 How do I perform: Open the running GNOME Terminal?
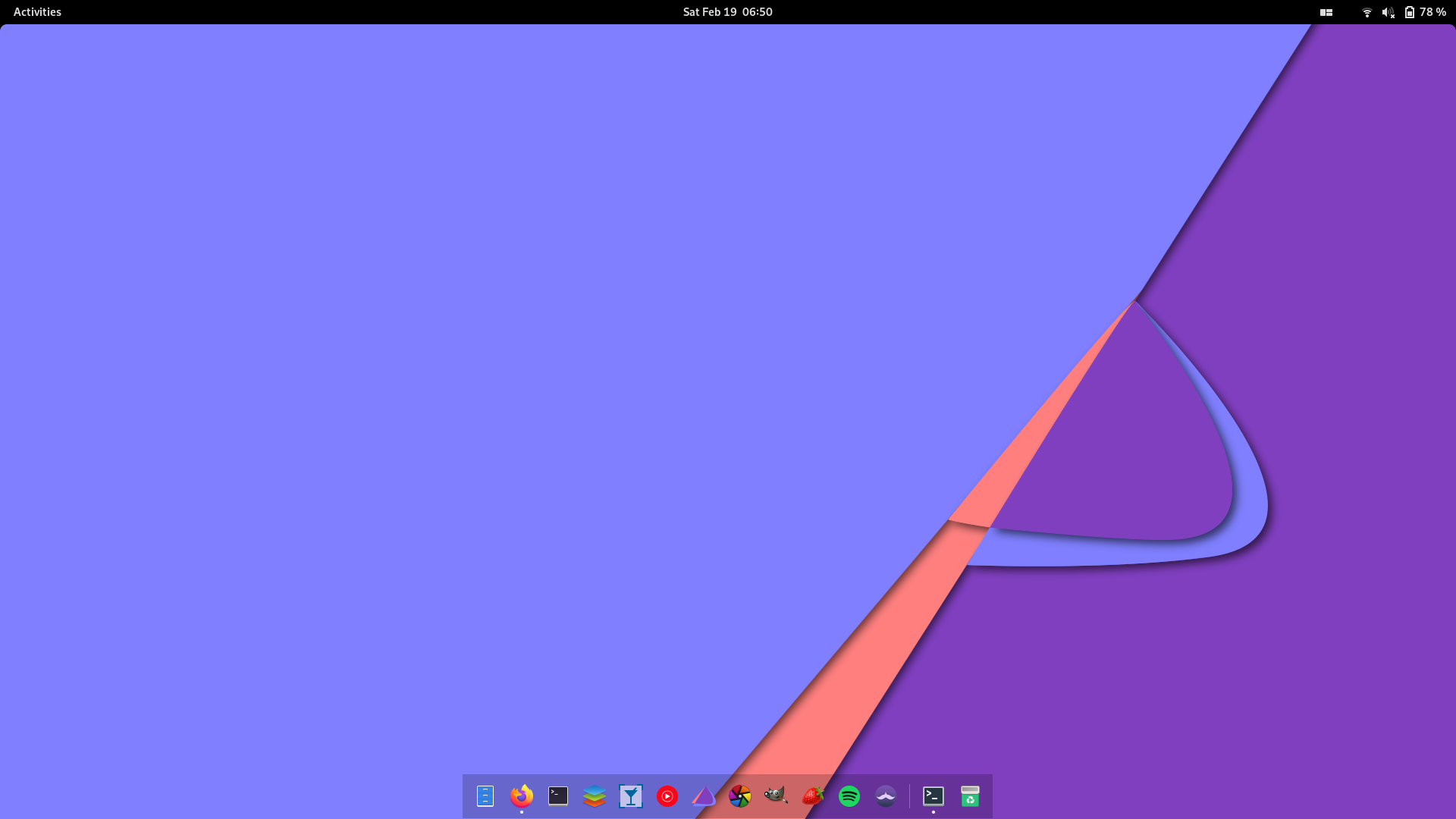[x=934, y=796]
